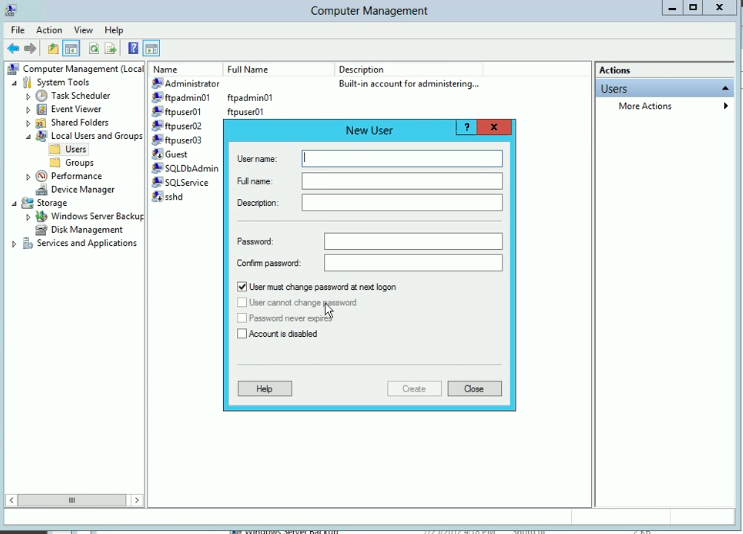Click the tree scrollbar right arrow

coord(136,500)
